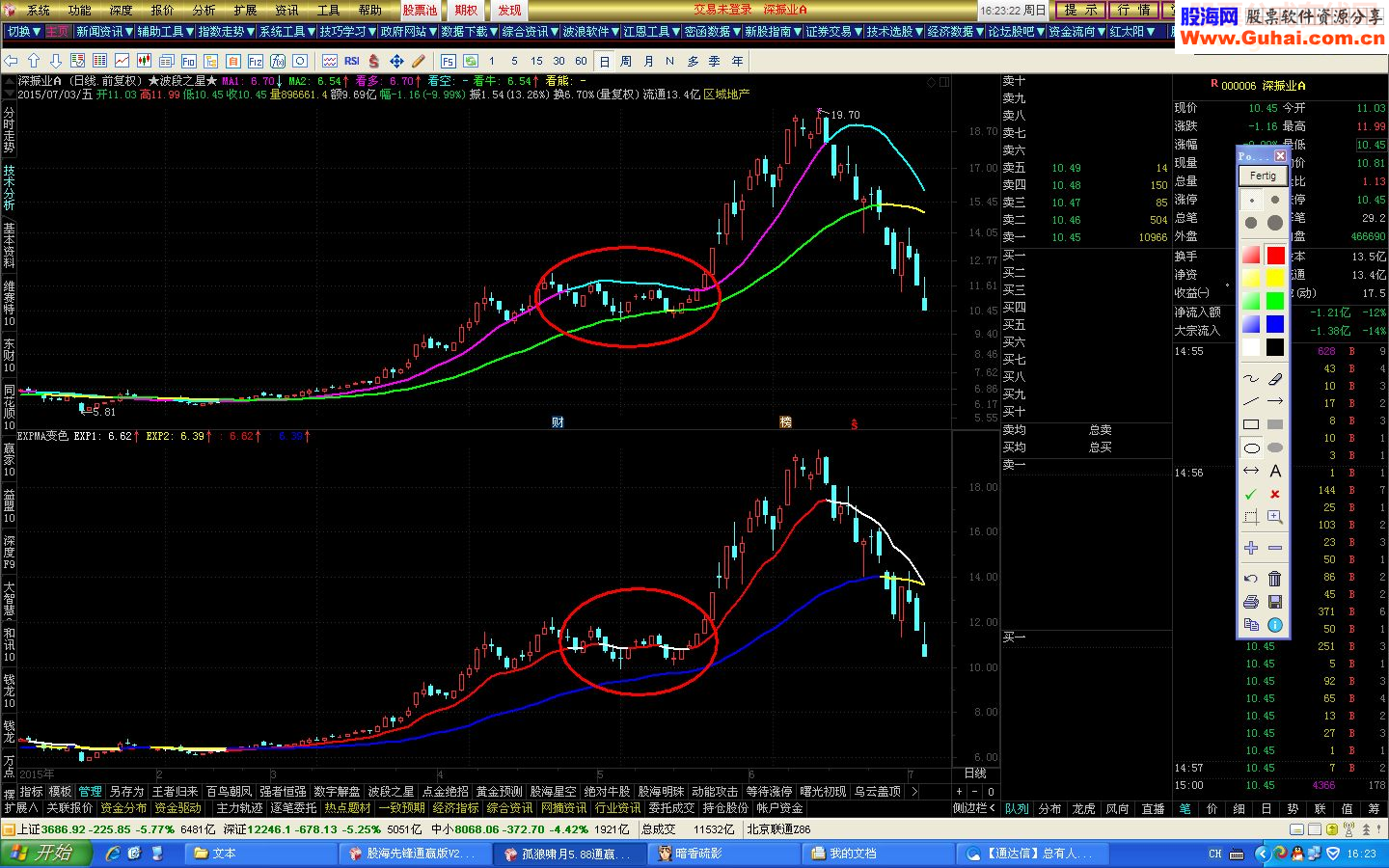Pick the solid blue color swatch
The image size is (1389, 868).
tap(1275, 324)
